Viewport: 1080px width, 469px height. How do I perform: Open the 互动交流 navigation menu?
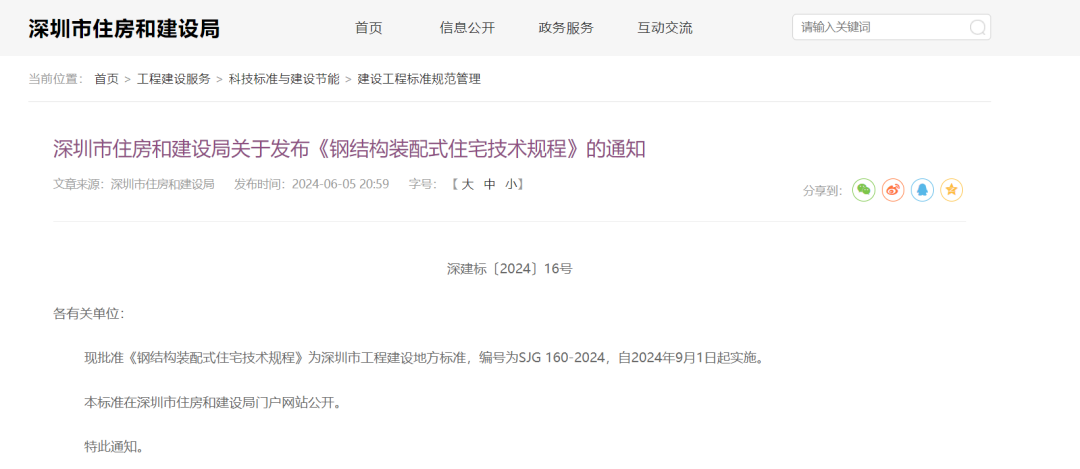pyautogui.click(x=665, y=28)
